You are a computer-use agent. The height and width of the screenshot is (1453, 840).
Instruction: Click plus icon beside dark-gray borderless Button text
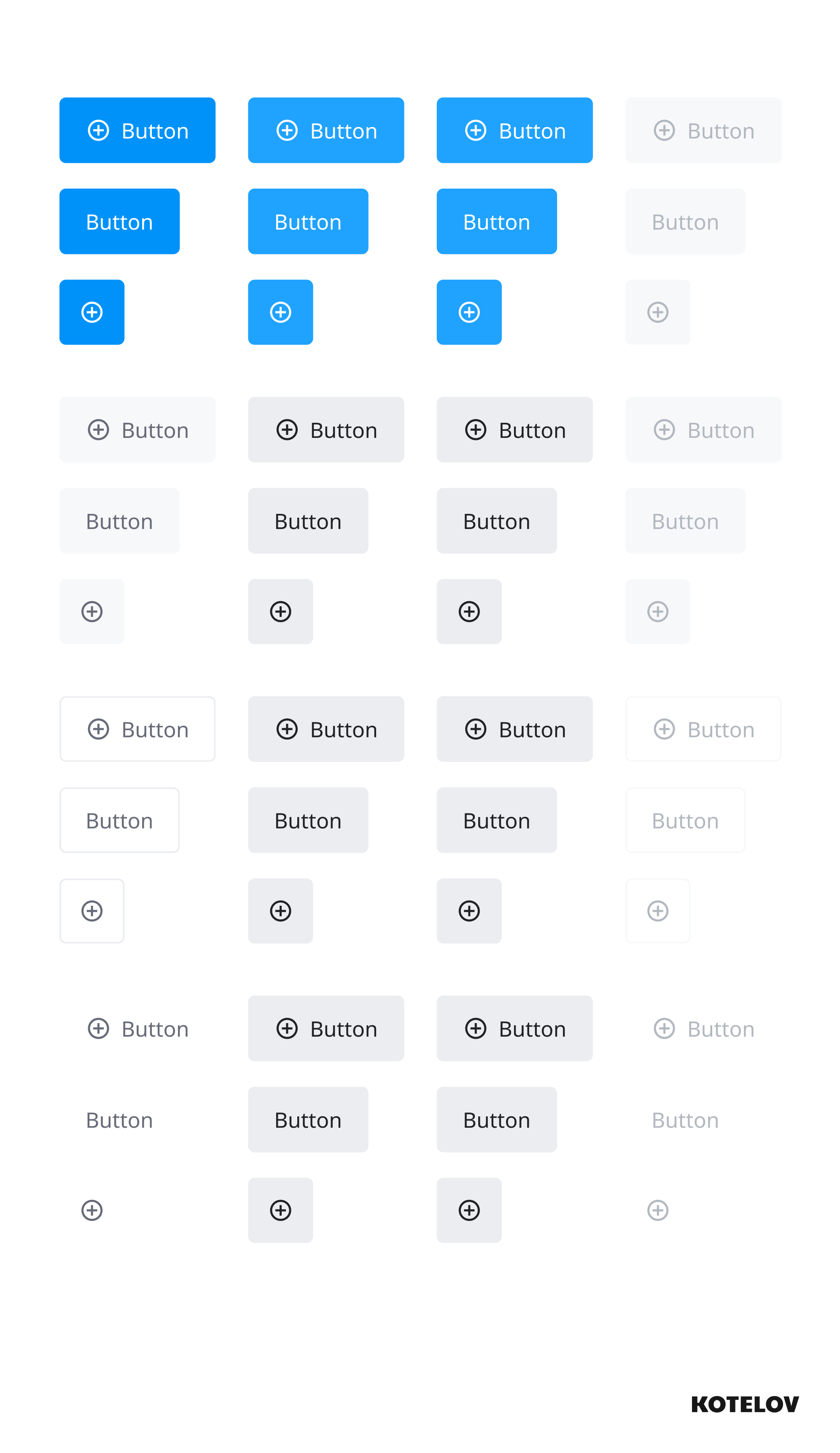coord(99,1028)
